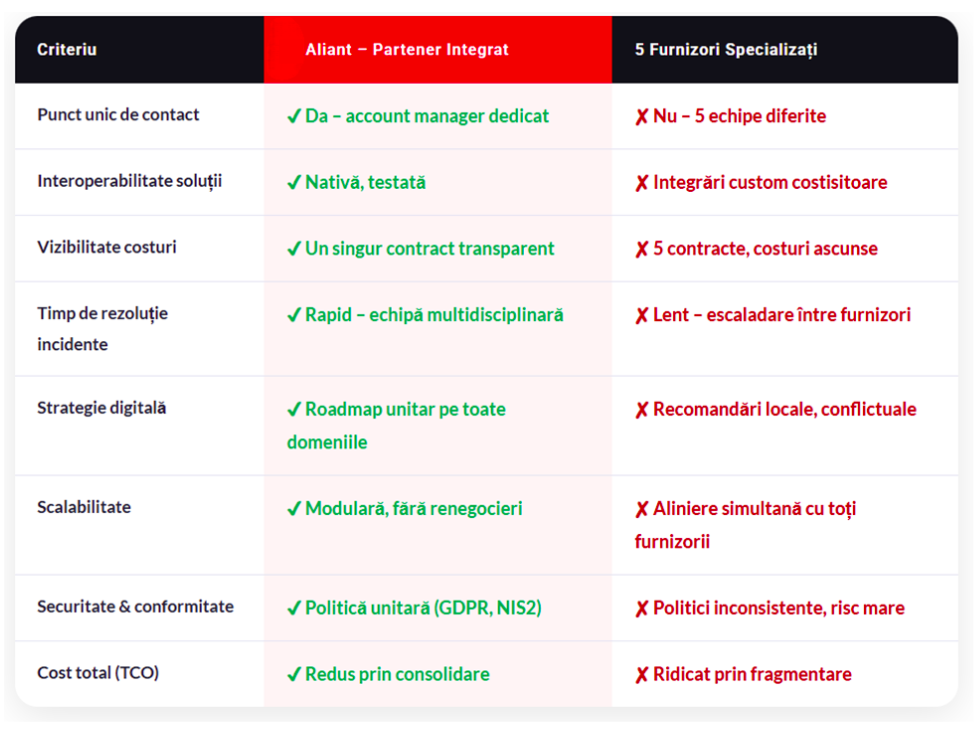Click 'Strategie digitală' criterion label
This screenshot has height=732, width=975.
(102, 408)
